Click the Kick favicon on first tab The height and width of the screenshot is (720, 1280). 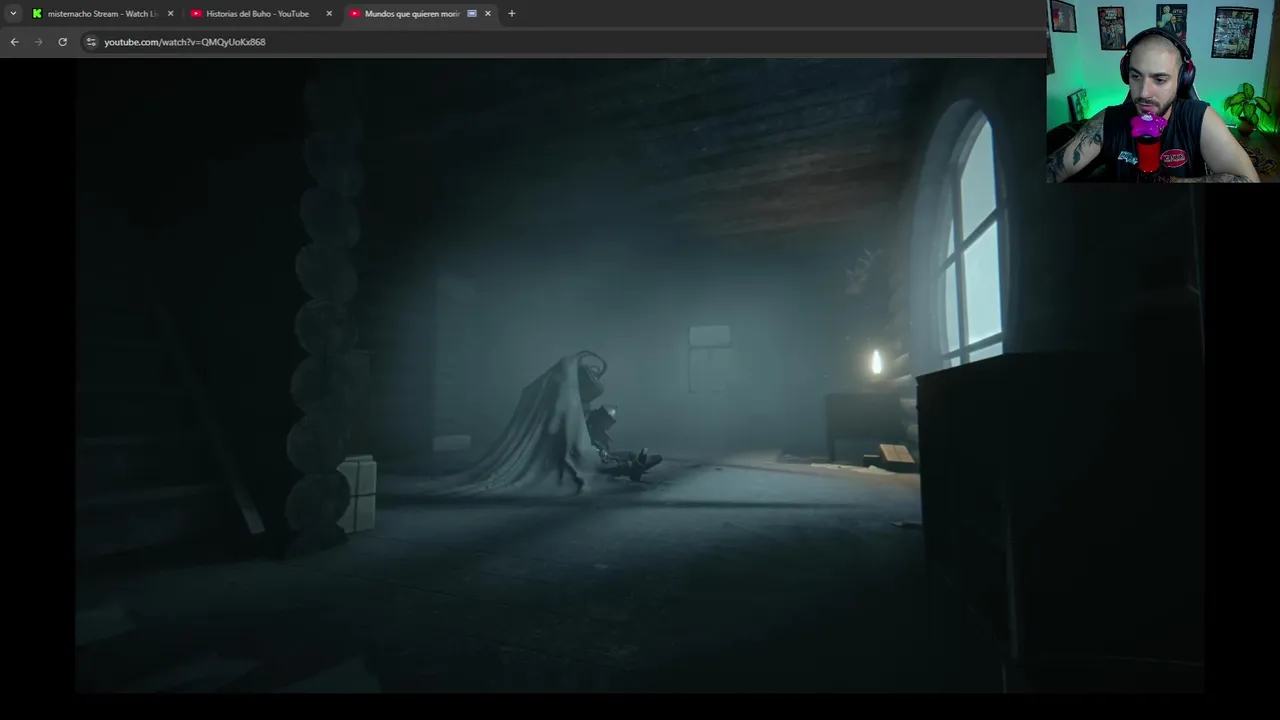(x=37, y=13)
